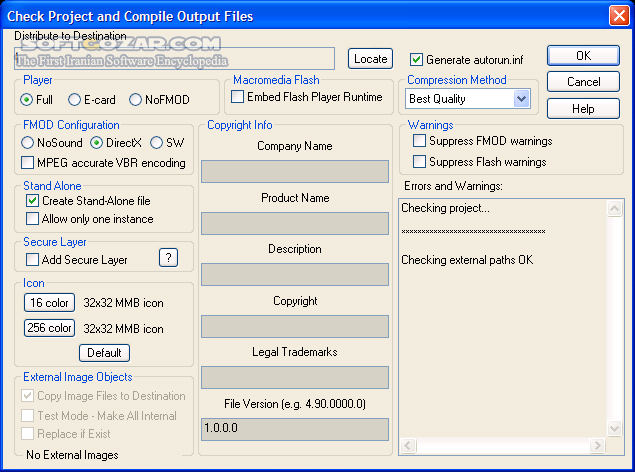Click the errors list scroll right arrow
The image size is (635, 472).
pos(597,446)
